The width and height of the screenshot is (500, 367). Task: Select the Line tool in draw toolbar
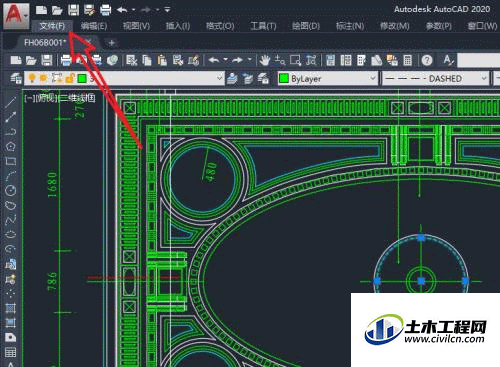[10, 102]
